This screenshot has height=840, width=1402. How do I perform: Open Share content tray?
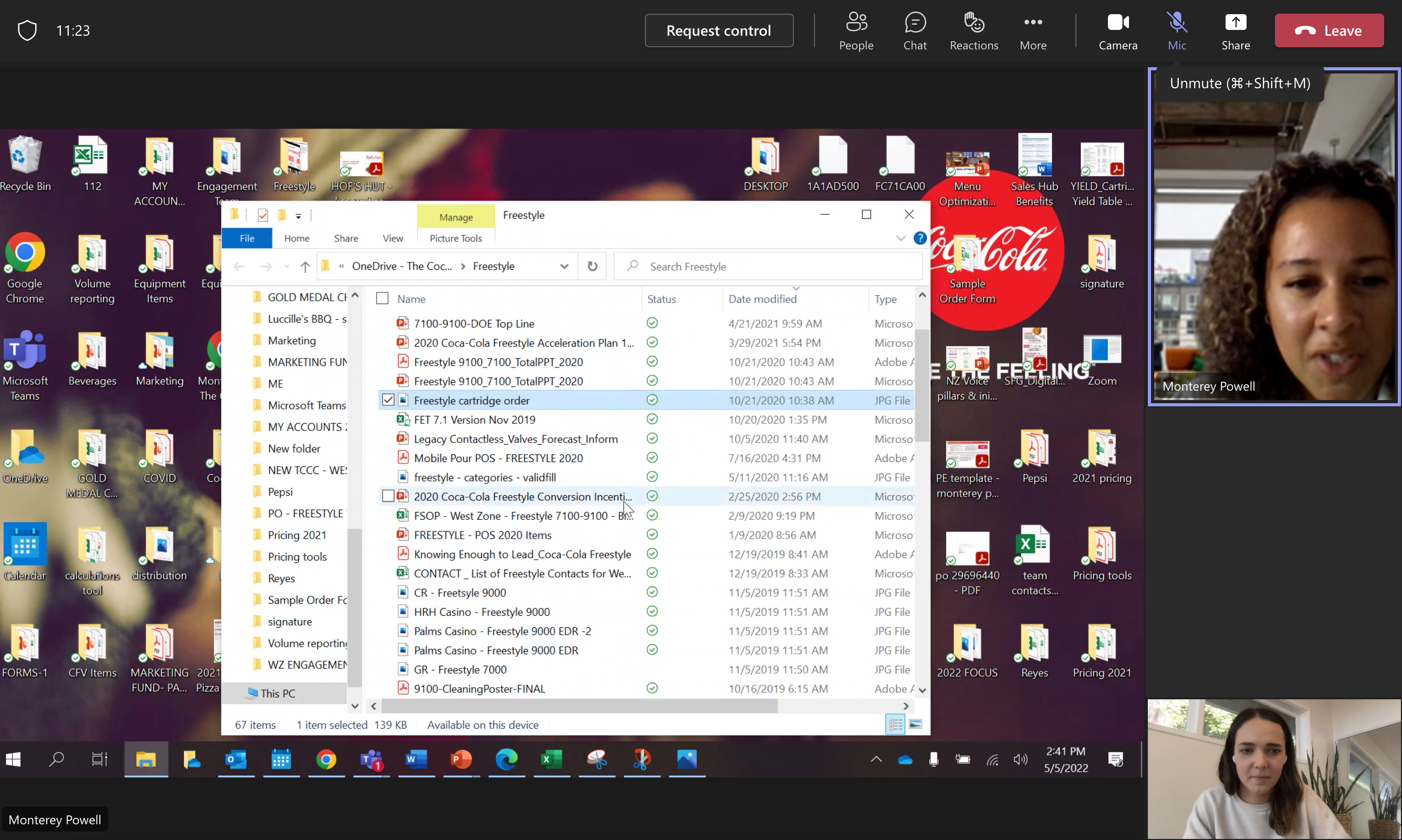[x=1236, y=30]
